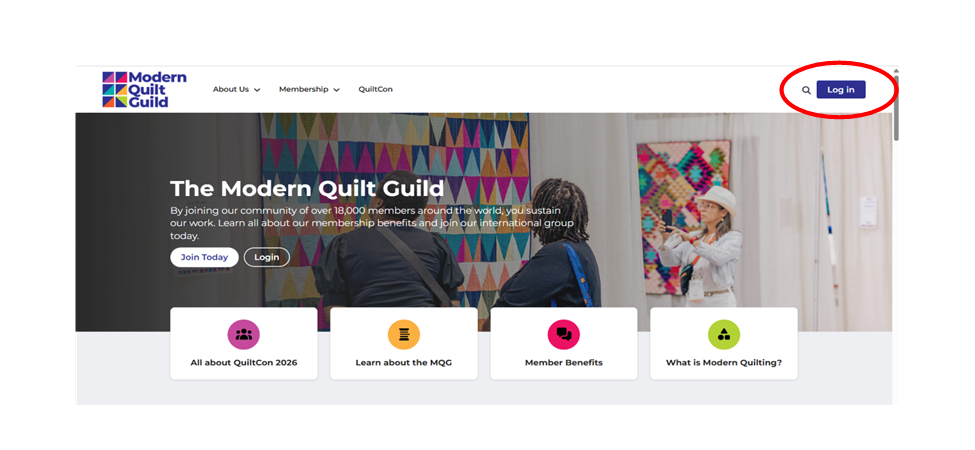Open the Membership menu

coord(309,90)
